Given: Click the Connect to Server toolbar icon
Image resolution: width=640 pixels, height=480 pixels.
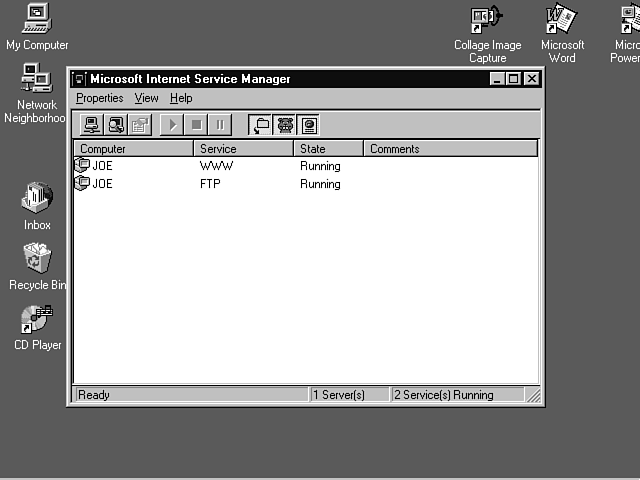Looking at the screenshot, I should (x=92, y=125).
